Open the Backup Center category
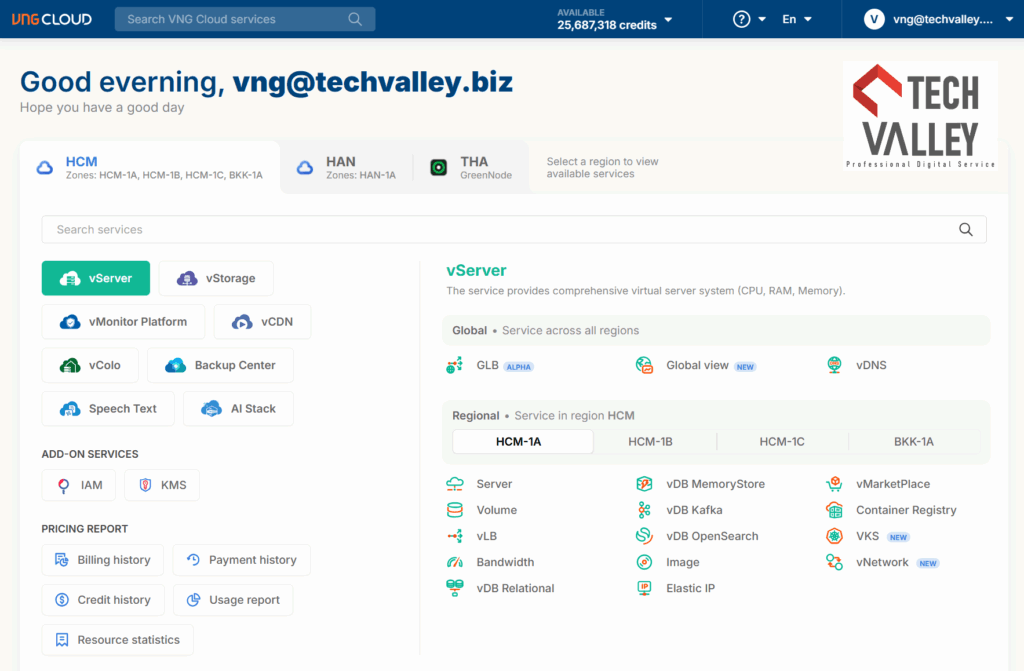The width and height of the screenshot is (1024, 671). [221, 365]
